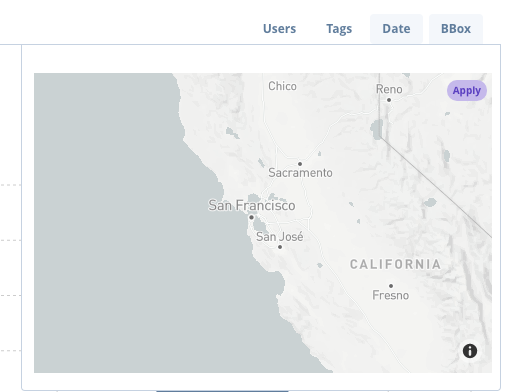Click the Sacramento city marker dot

tap(300, 164)
